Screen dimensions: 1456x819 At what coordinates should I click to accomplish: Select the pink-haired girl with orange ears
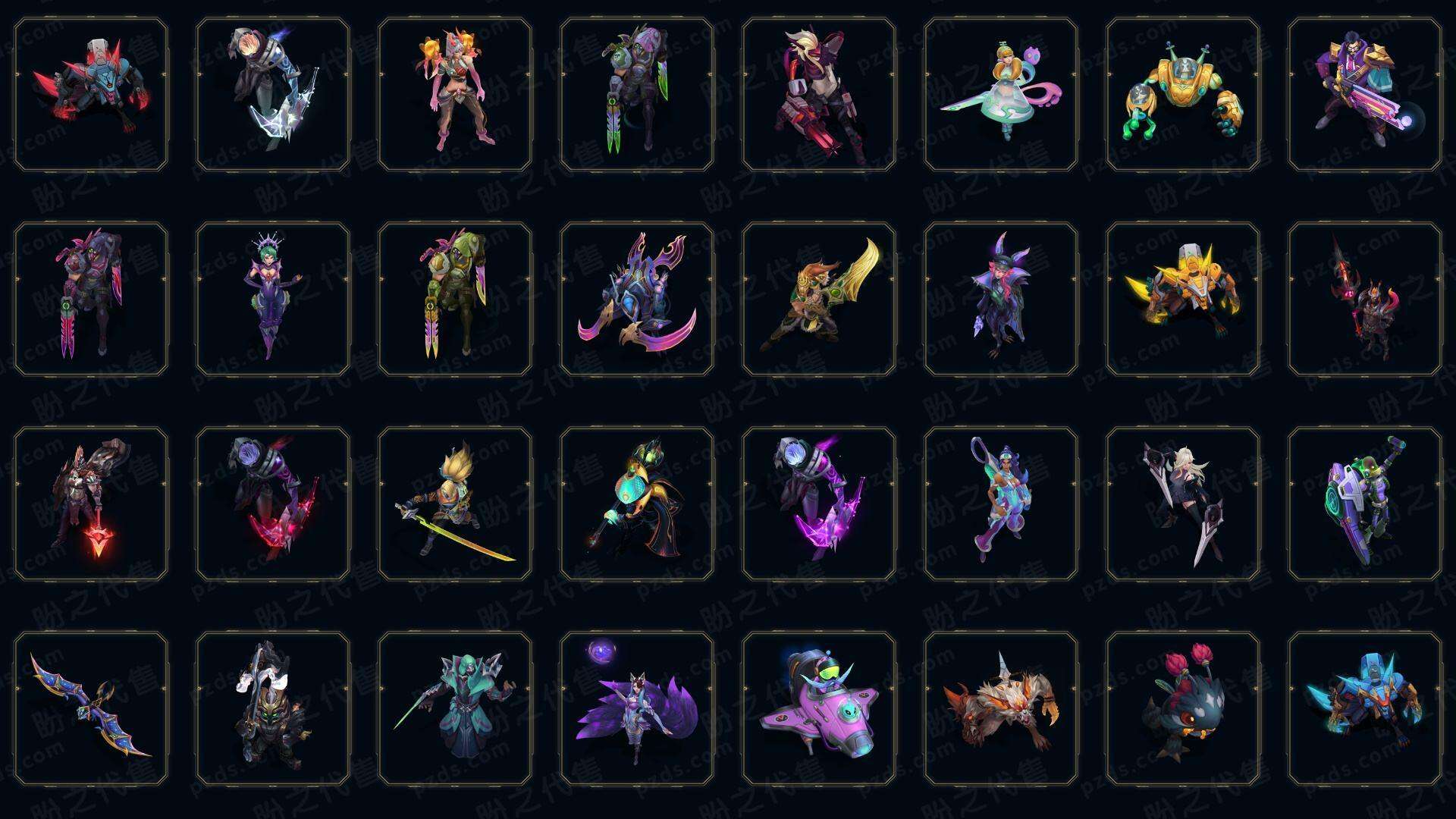coord(455,95)
